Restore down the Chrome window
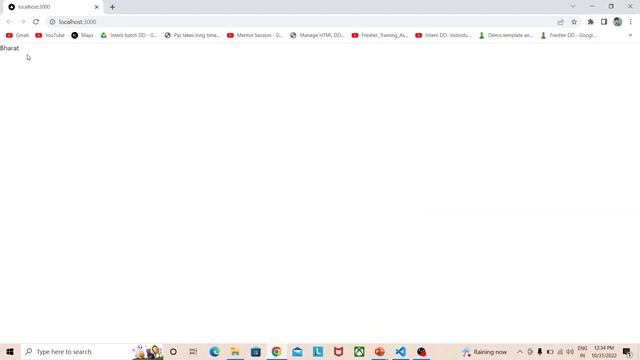The image size is (640, 360). 611,7
